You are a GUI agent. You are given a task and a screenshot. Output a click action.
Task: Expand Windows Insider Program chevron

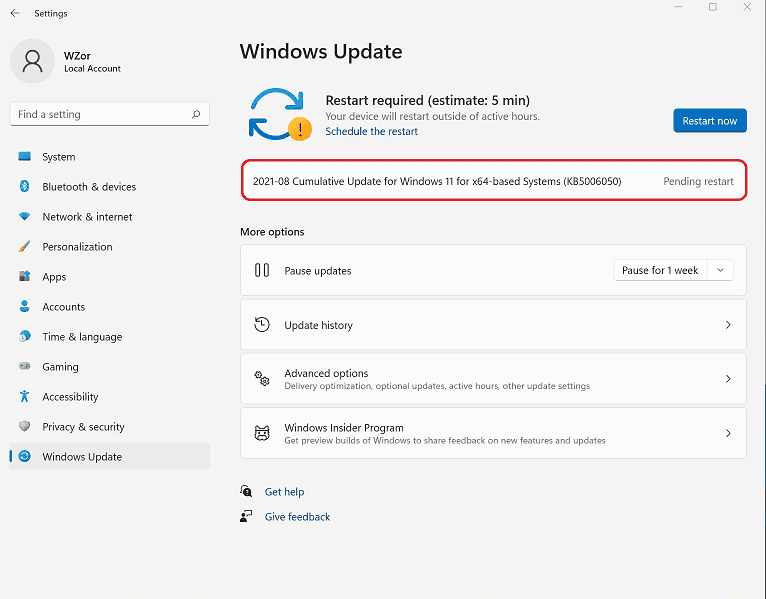[x=728, y=433]
